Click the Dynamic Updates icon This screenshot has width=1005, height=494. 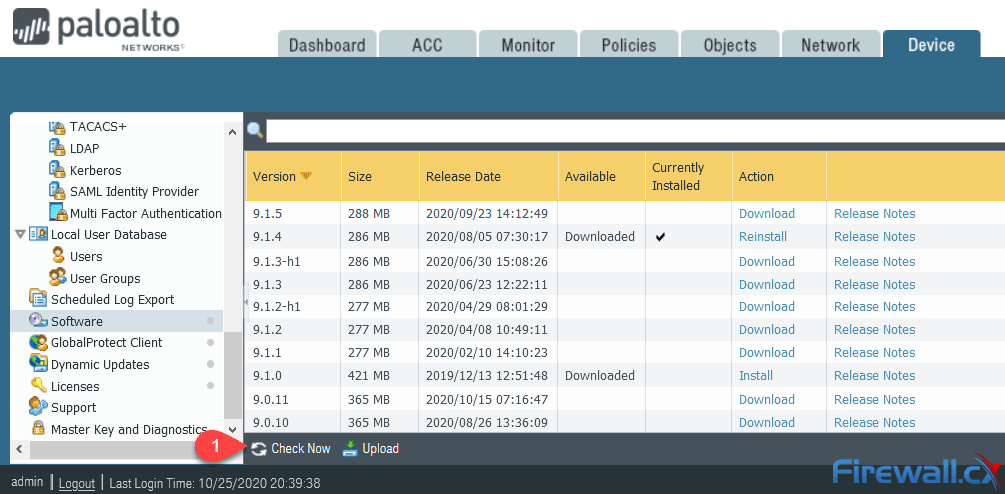point(38,364)
